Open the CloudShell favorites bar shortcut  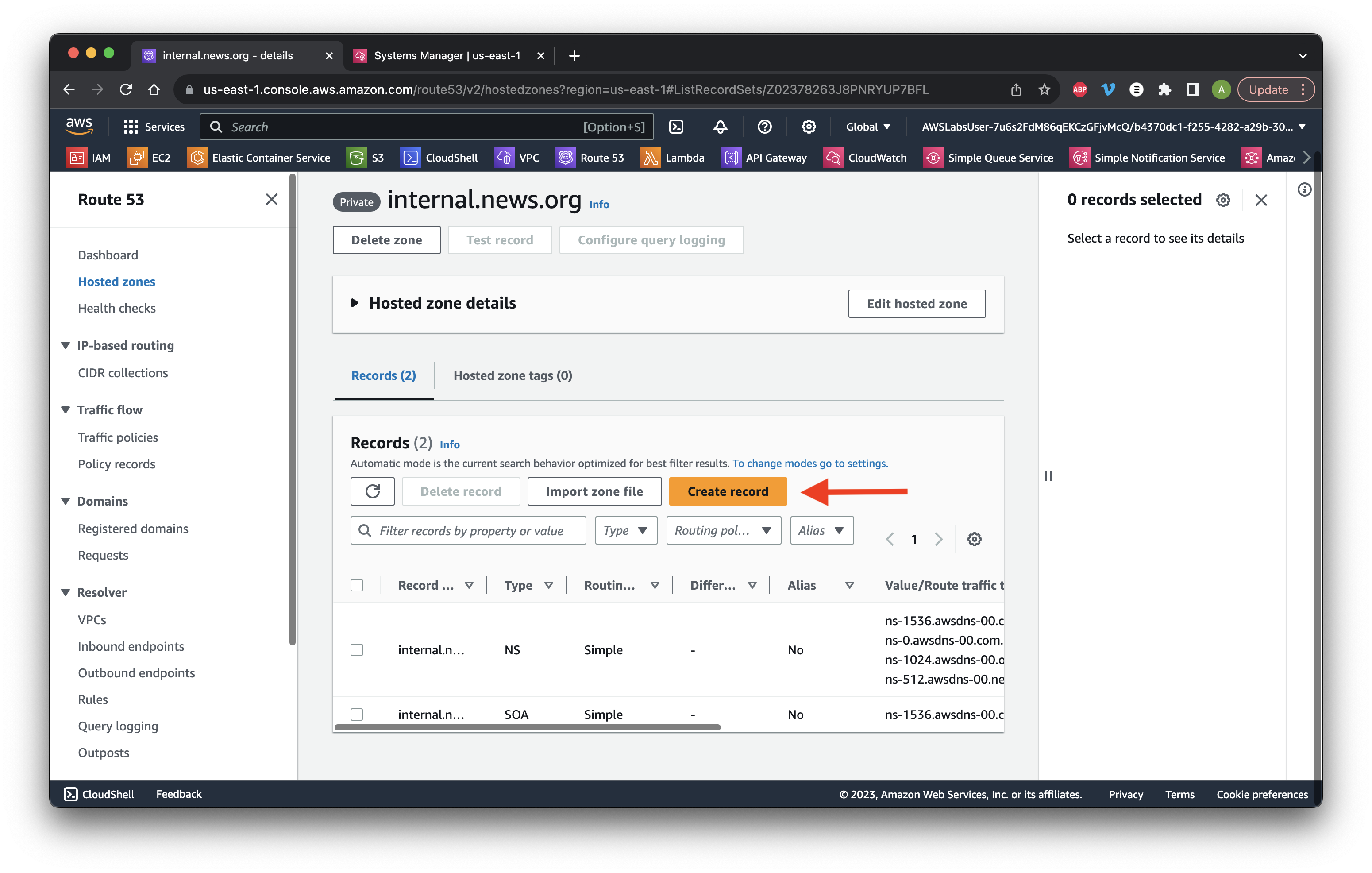click(x=439, y=158)
